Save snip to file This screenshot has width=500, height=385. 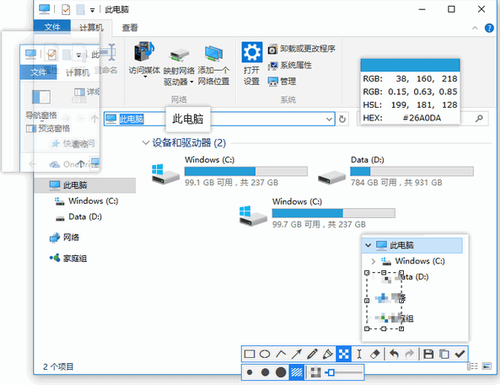tap(428, 354)
